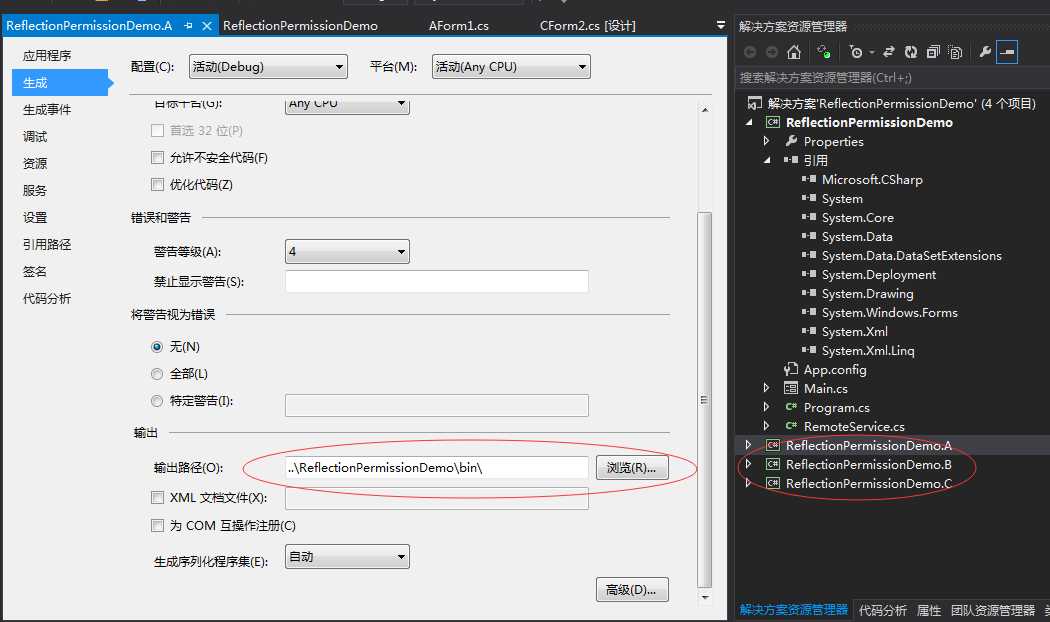Click the Refresh icon in Solution Explorer
1050x622 pixels.
coord(911,52)
